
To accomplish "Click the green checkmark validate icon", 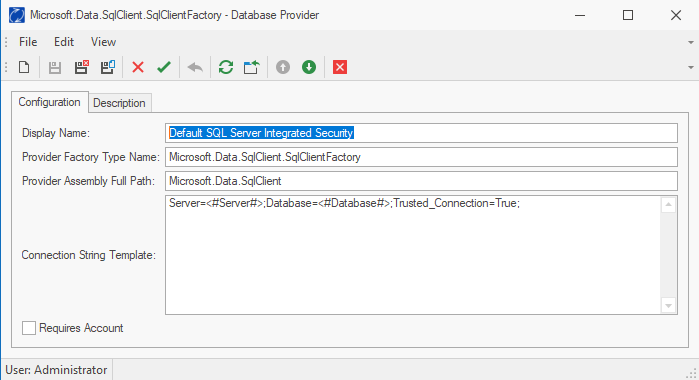I will tap(164, 67).
